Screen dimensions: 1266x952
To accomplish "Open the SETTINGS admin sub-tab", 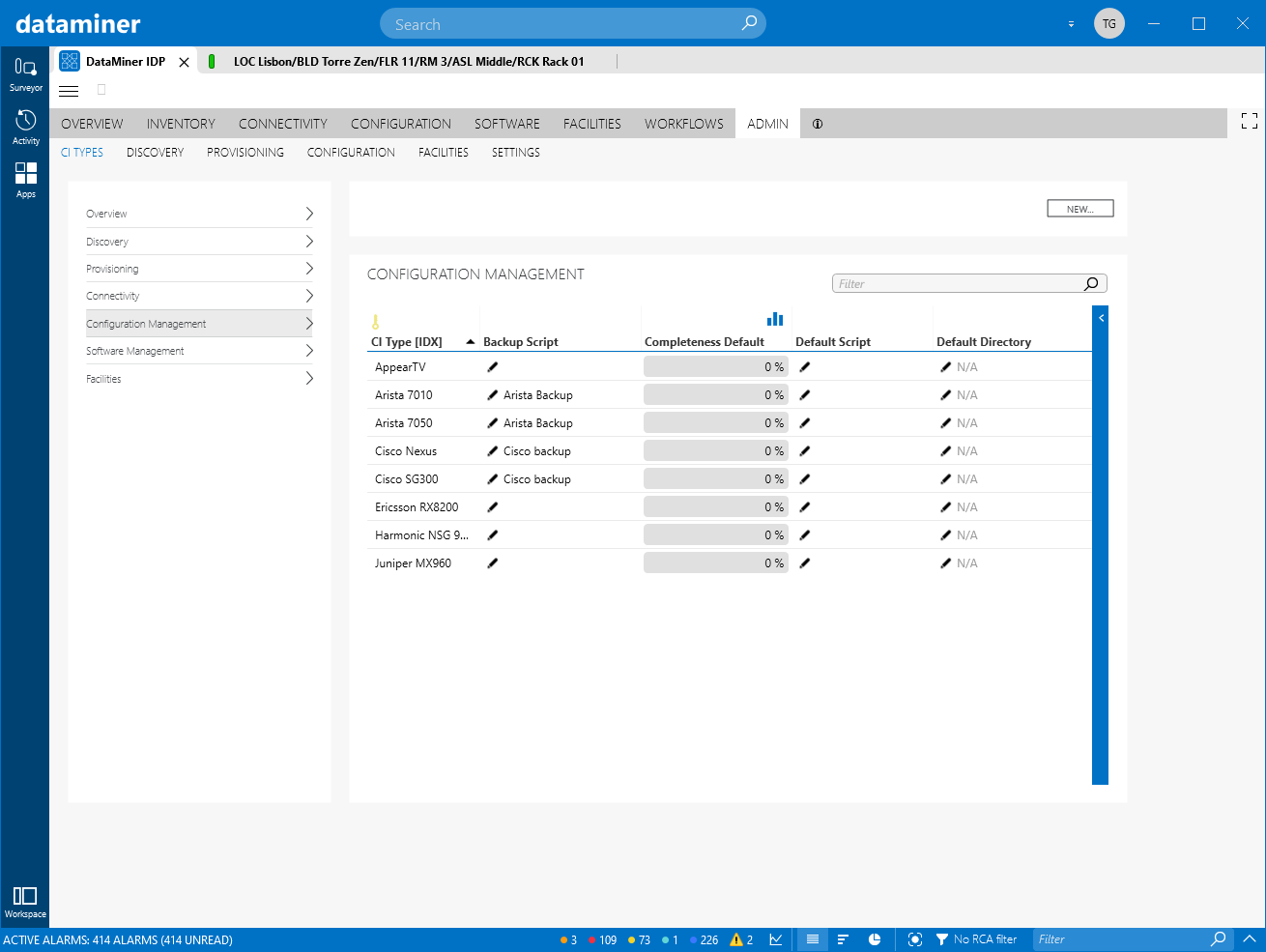I will [516, 153].
